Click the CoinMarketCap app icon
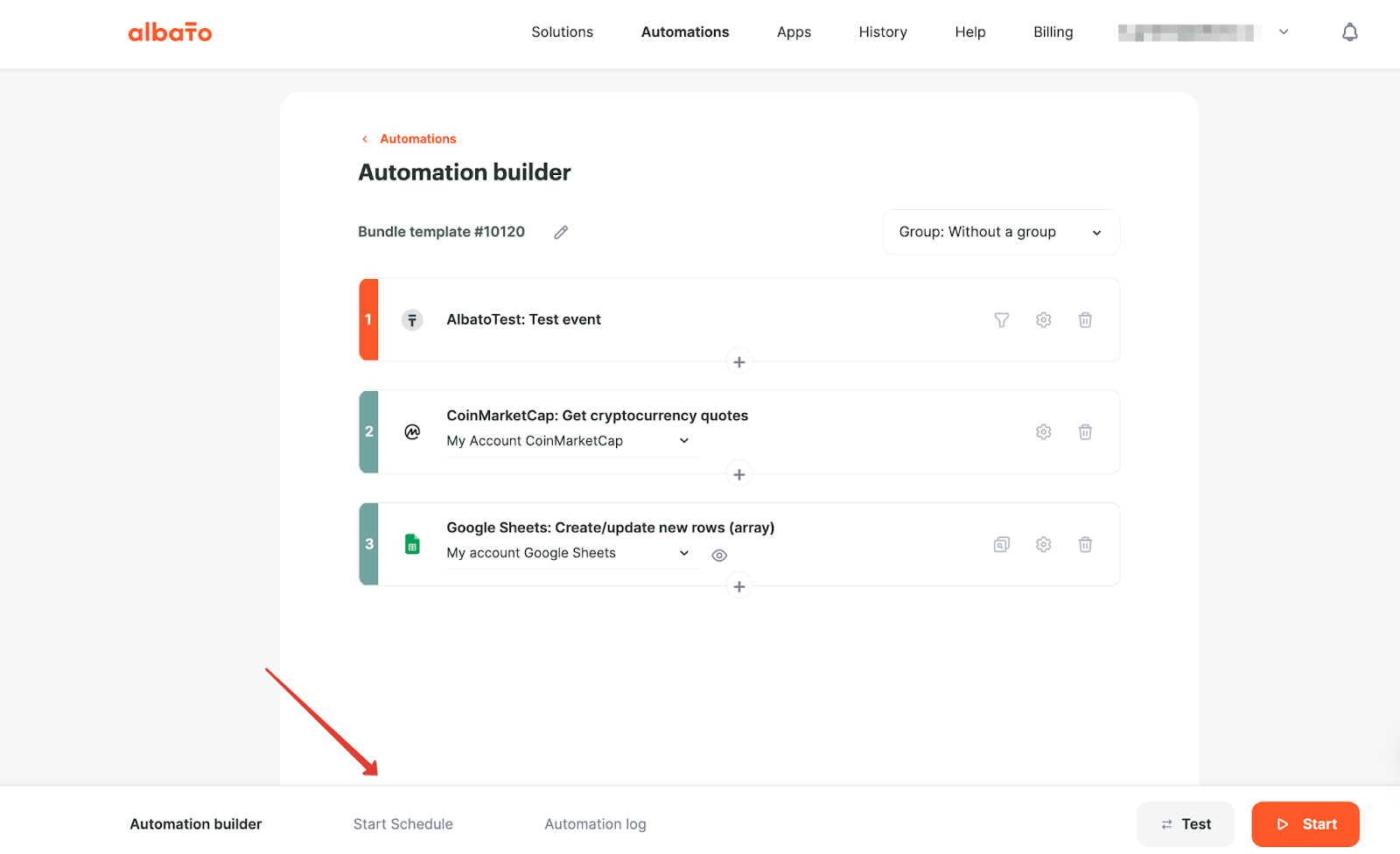Screen dimensions: 1400x854 tap(412, 432)
